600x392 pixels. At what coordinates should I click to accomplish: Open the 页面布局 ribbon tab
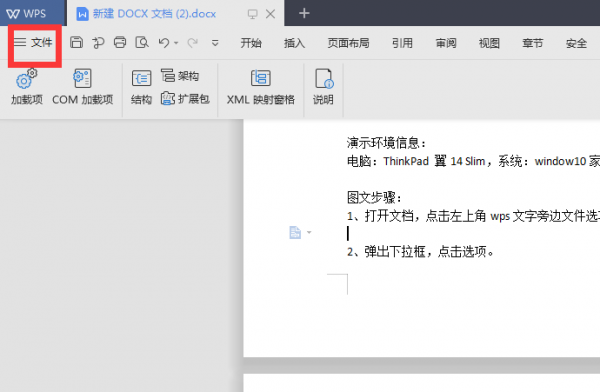pyautogui.click(x=348, y=43)
